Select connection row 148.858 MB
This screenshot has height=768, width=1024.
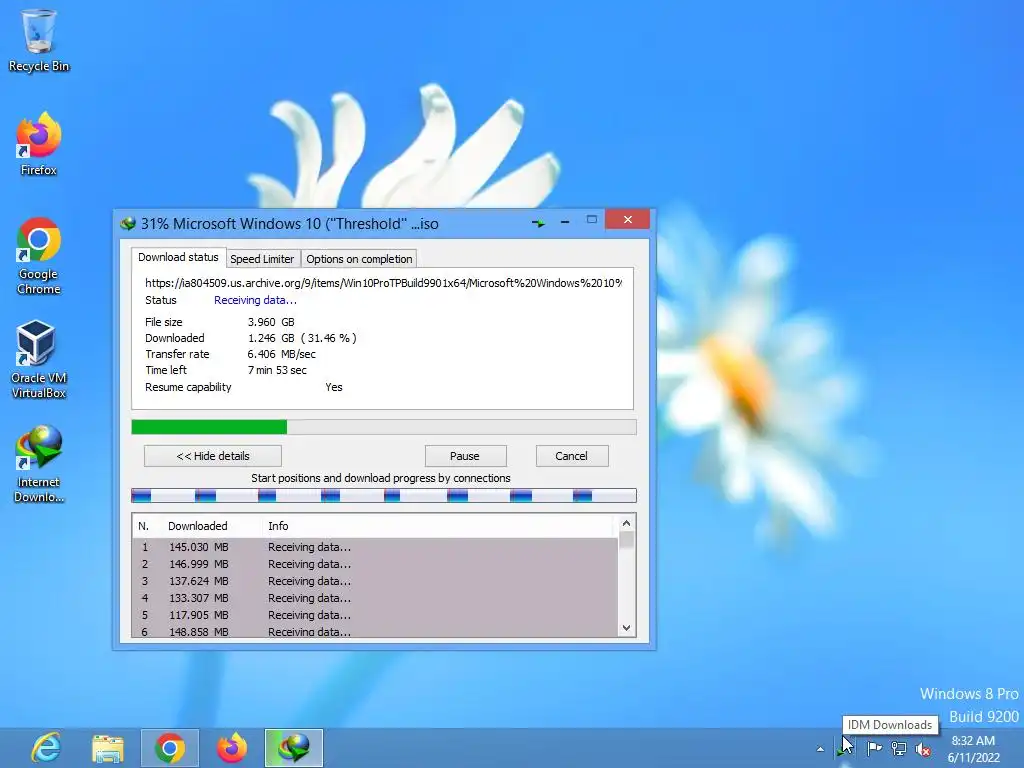point(375,631)
